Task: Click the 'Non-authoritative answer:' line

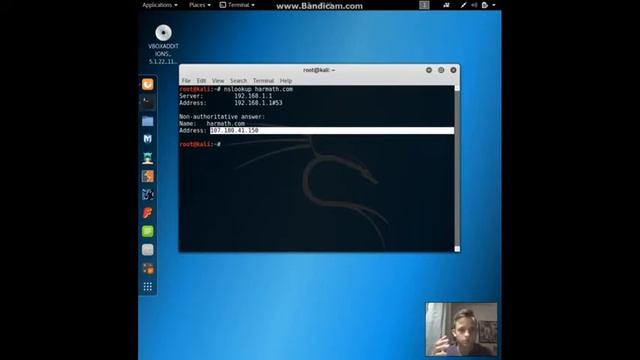Action: pos(222,117)
